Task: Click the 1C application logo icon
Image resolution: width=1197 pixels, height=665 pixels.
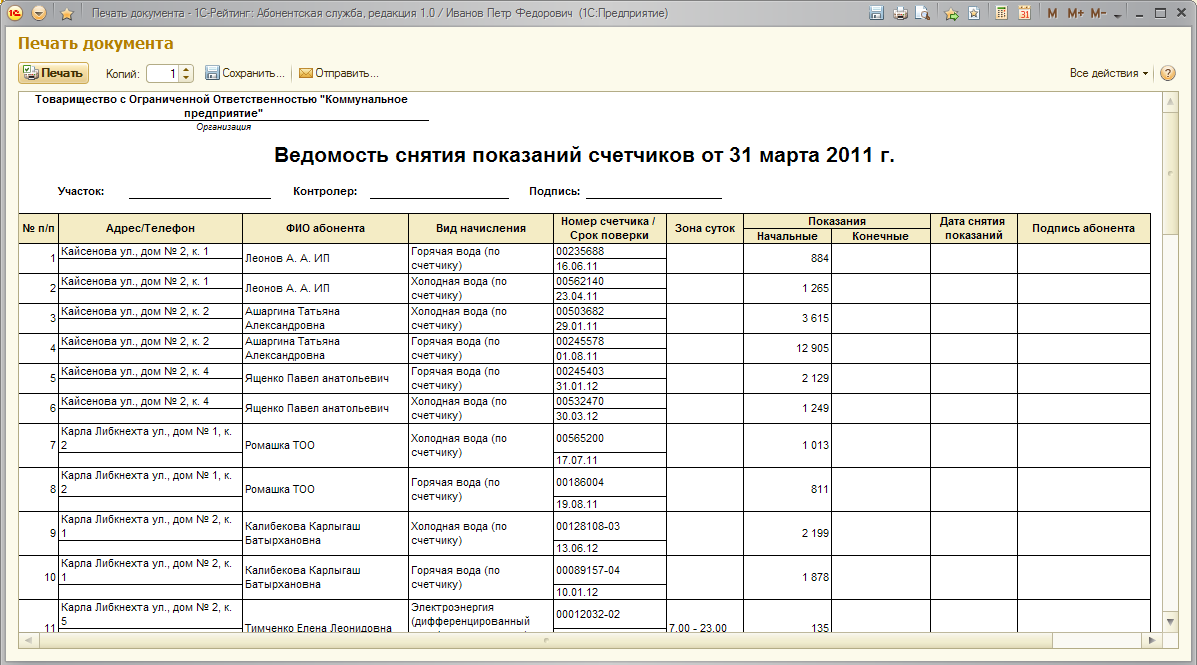Action: coord(15,14)
